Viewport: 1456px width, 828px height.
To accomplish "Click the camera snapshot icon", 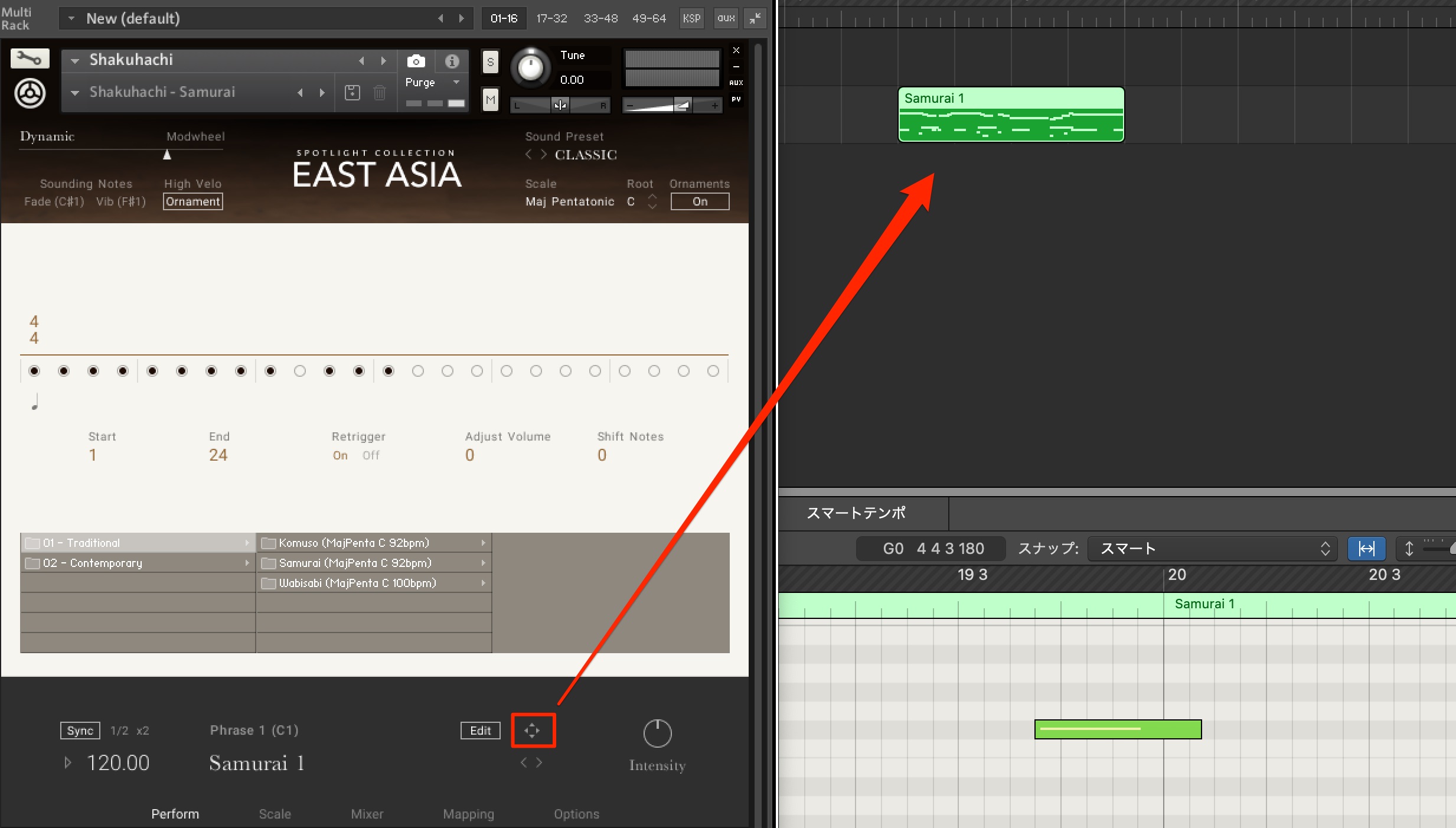I will click(x=416, y=61).
